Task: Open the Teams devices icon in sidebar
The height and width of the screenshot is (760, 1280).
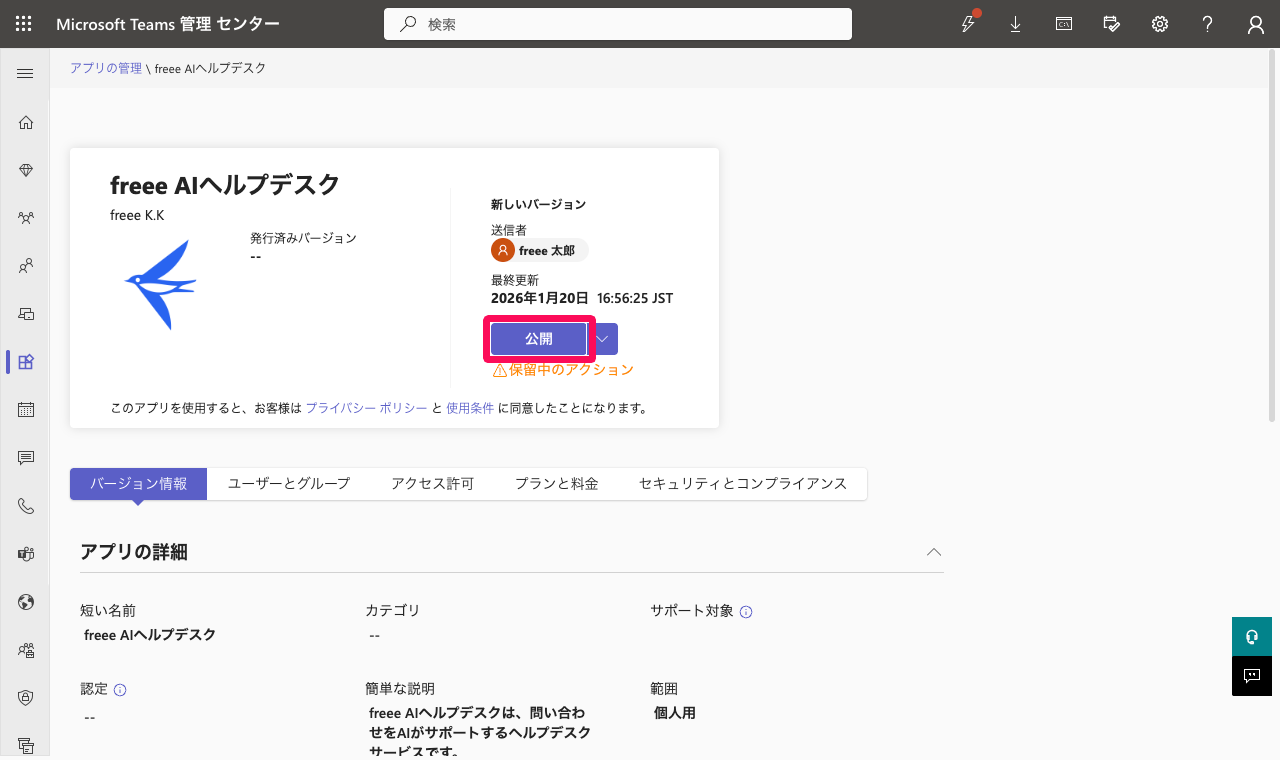Action: pos(26,314)
